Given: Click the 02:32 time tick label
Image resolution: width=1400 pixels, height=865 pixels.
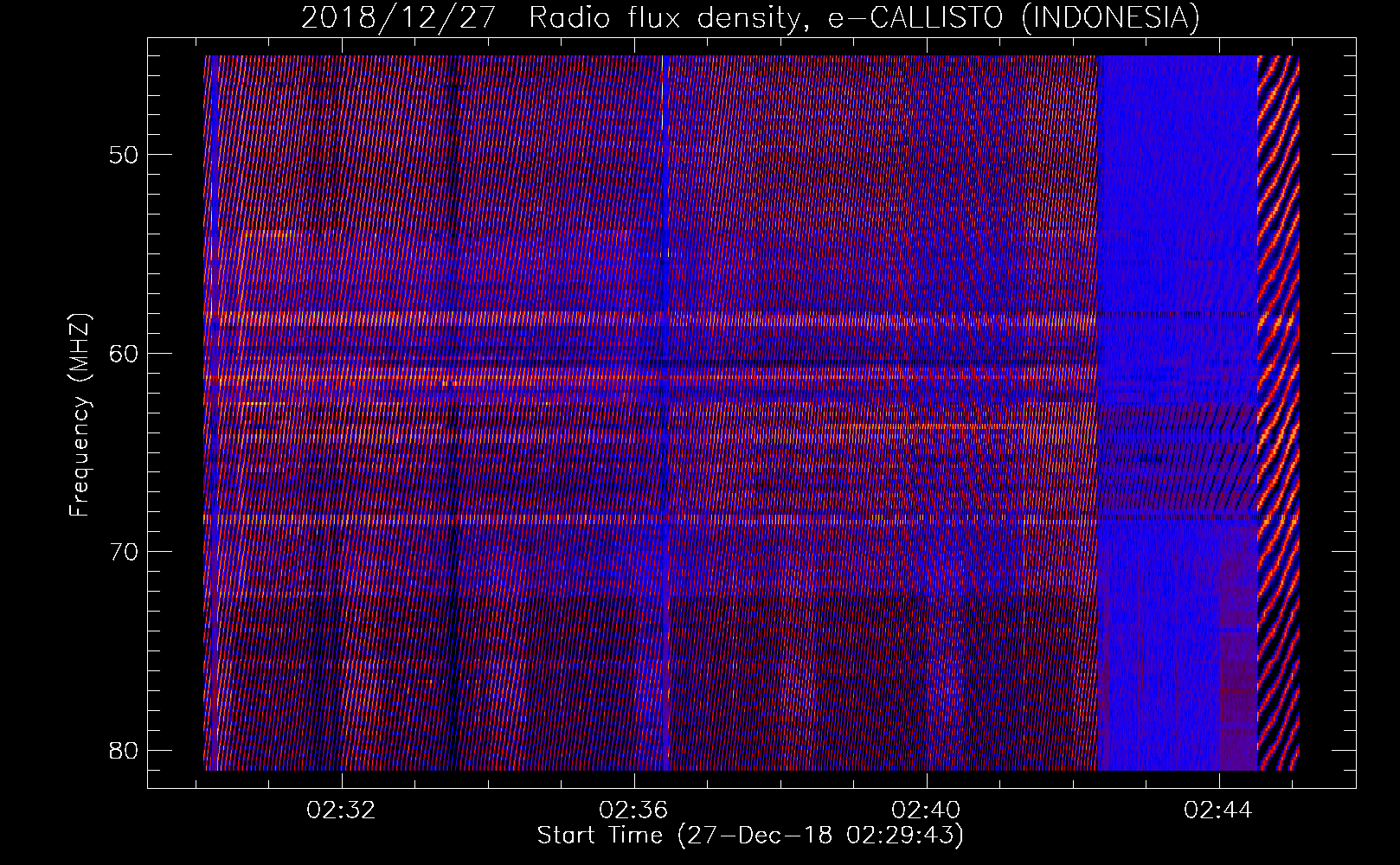Looking at the screenshot, I should 342,811.
